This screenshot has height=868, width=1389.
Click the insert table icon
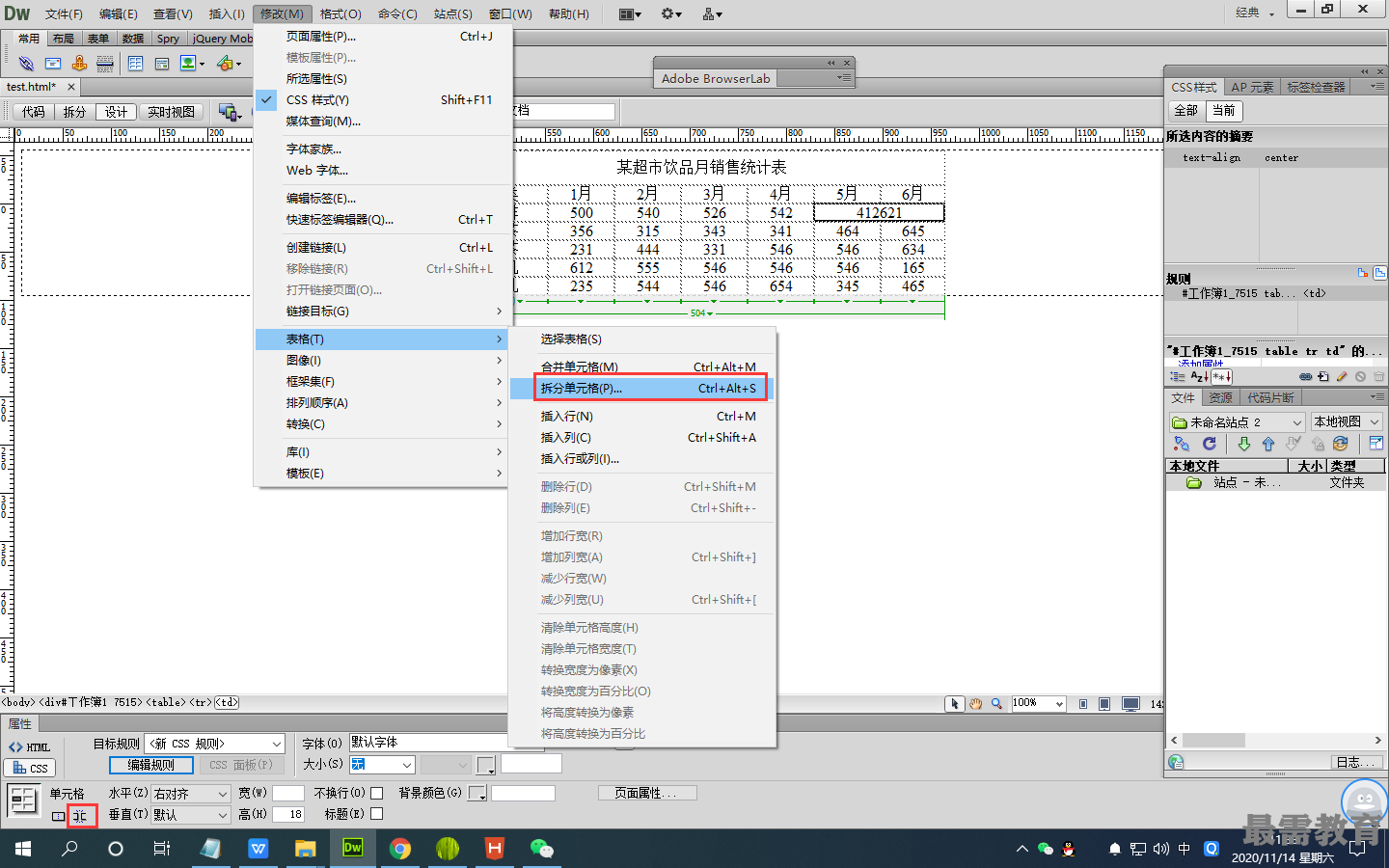pyautogui.click(x=135, y=64)
